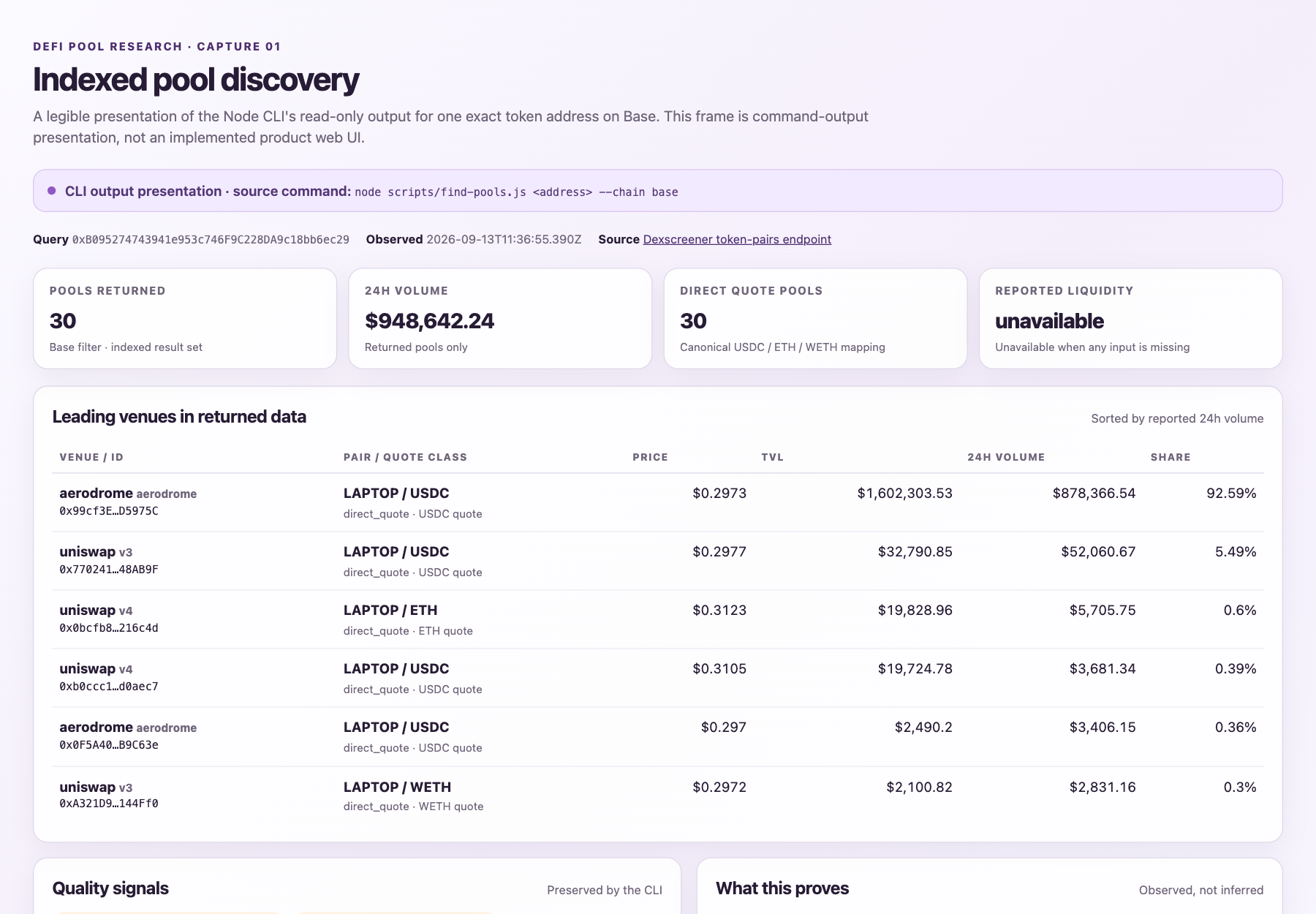Click the Indexed pool discovery title

[196, 80]
